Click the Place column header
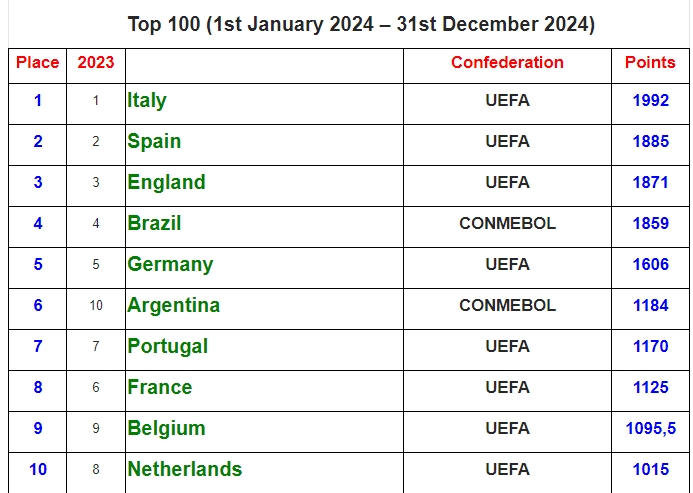Image resolution: width=693 pixels, height=493 pixels. 38,63
